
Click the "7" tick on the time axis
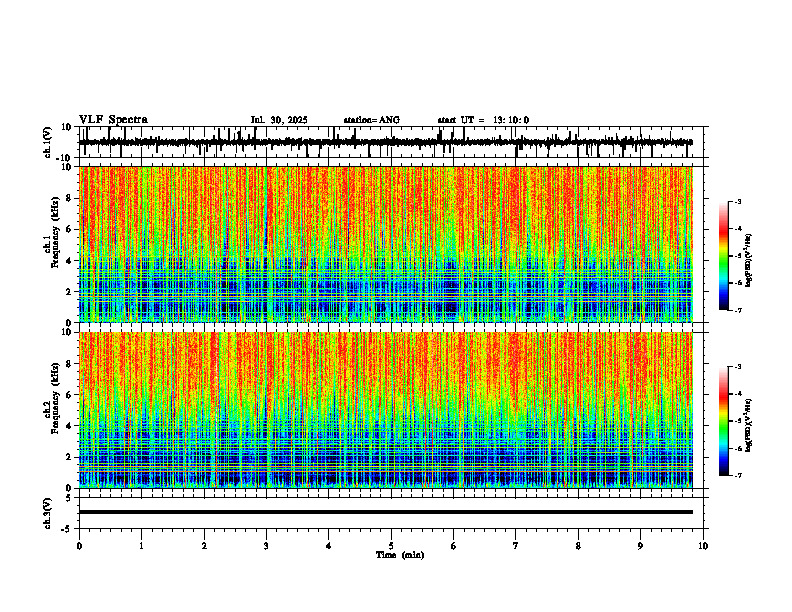pos(516,546)
